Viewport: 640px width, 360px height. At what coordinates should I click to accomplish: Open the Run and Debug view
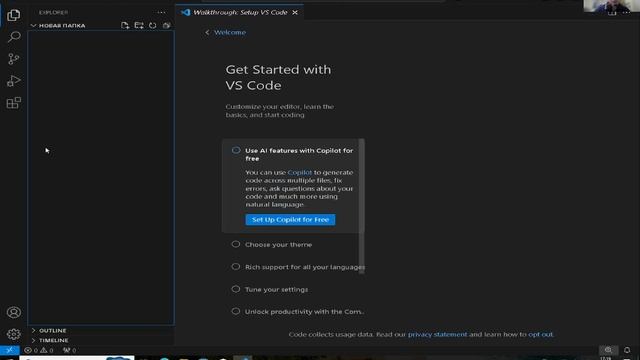tap(13, 81)
